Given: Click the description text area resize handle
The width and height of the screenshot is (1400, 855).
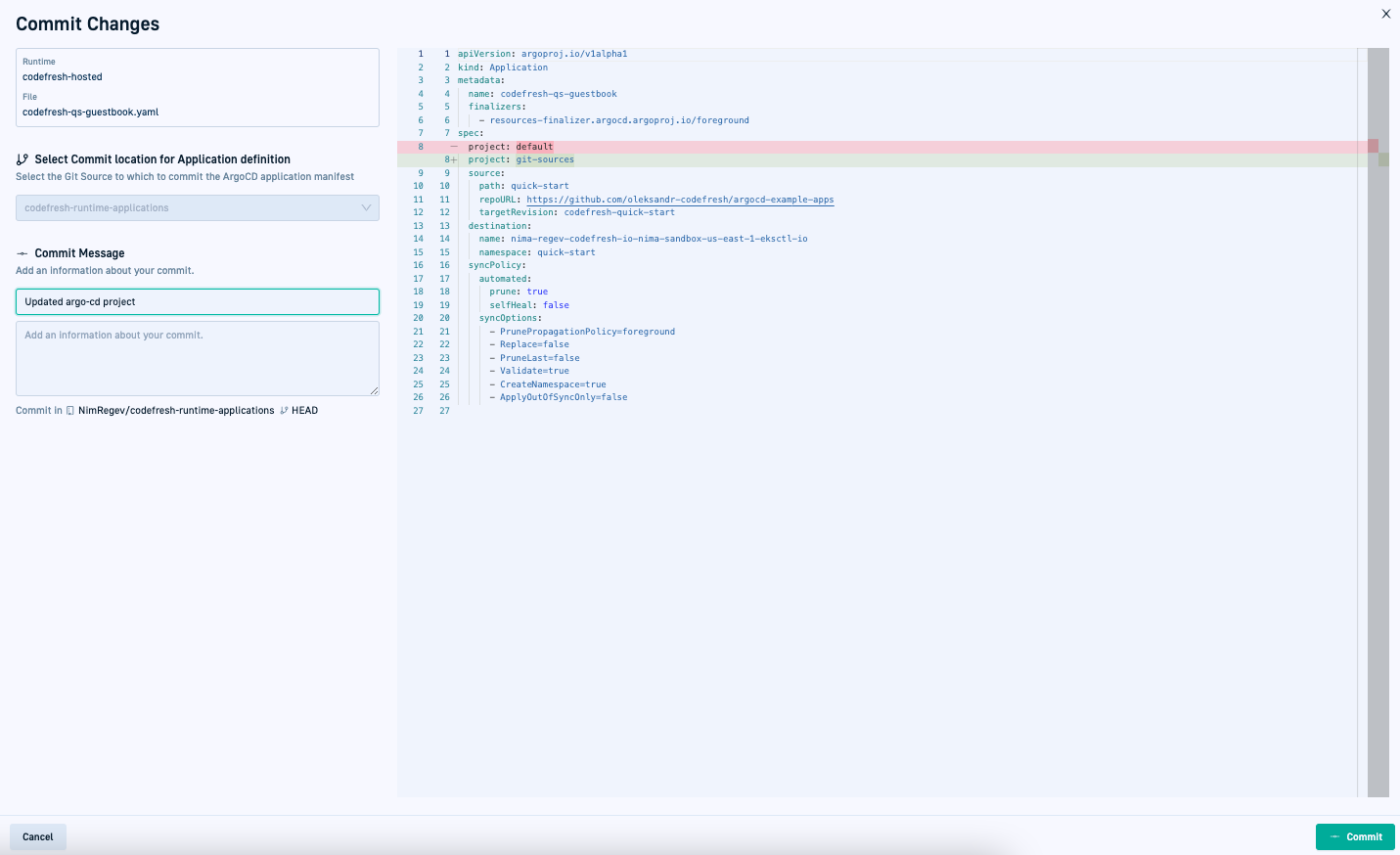Looking at the screenshot, I should [374, 390].
